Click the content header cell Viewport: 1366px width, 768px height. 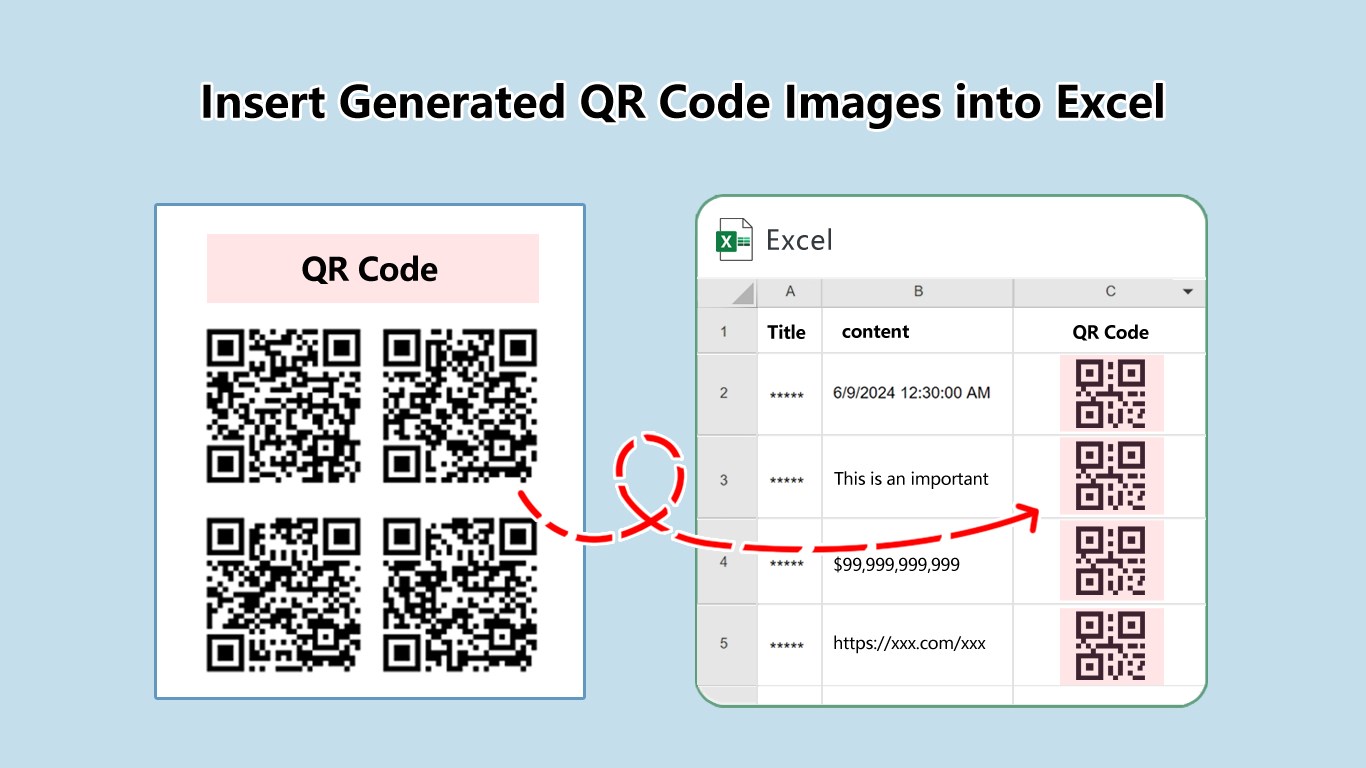918,331
